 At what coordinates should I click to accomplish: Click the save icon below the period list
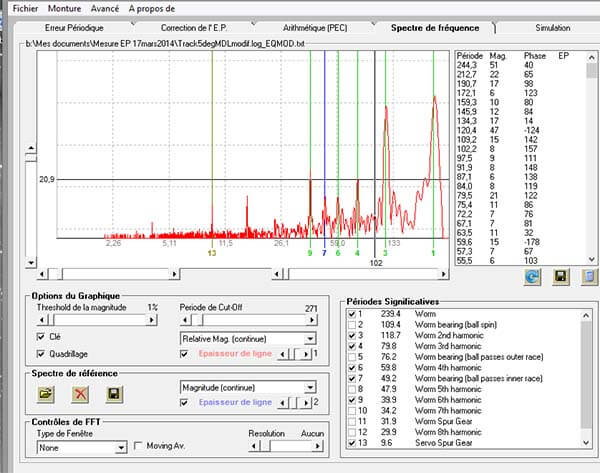click(x=561, y=276)
